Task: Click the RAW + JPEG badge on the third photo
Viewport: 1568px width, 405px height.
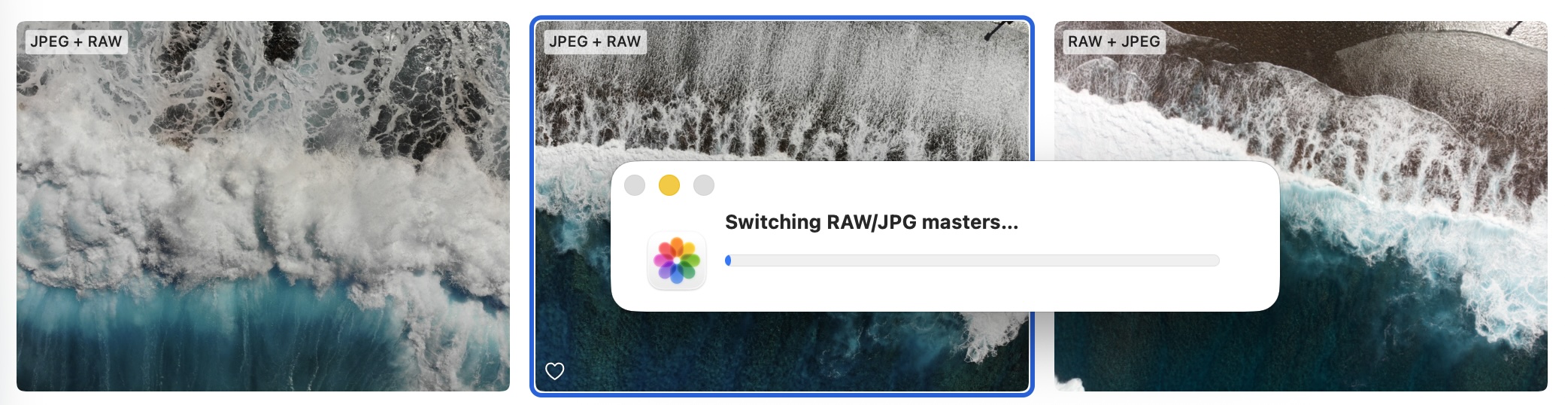Action: coord(1114,41)
